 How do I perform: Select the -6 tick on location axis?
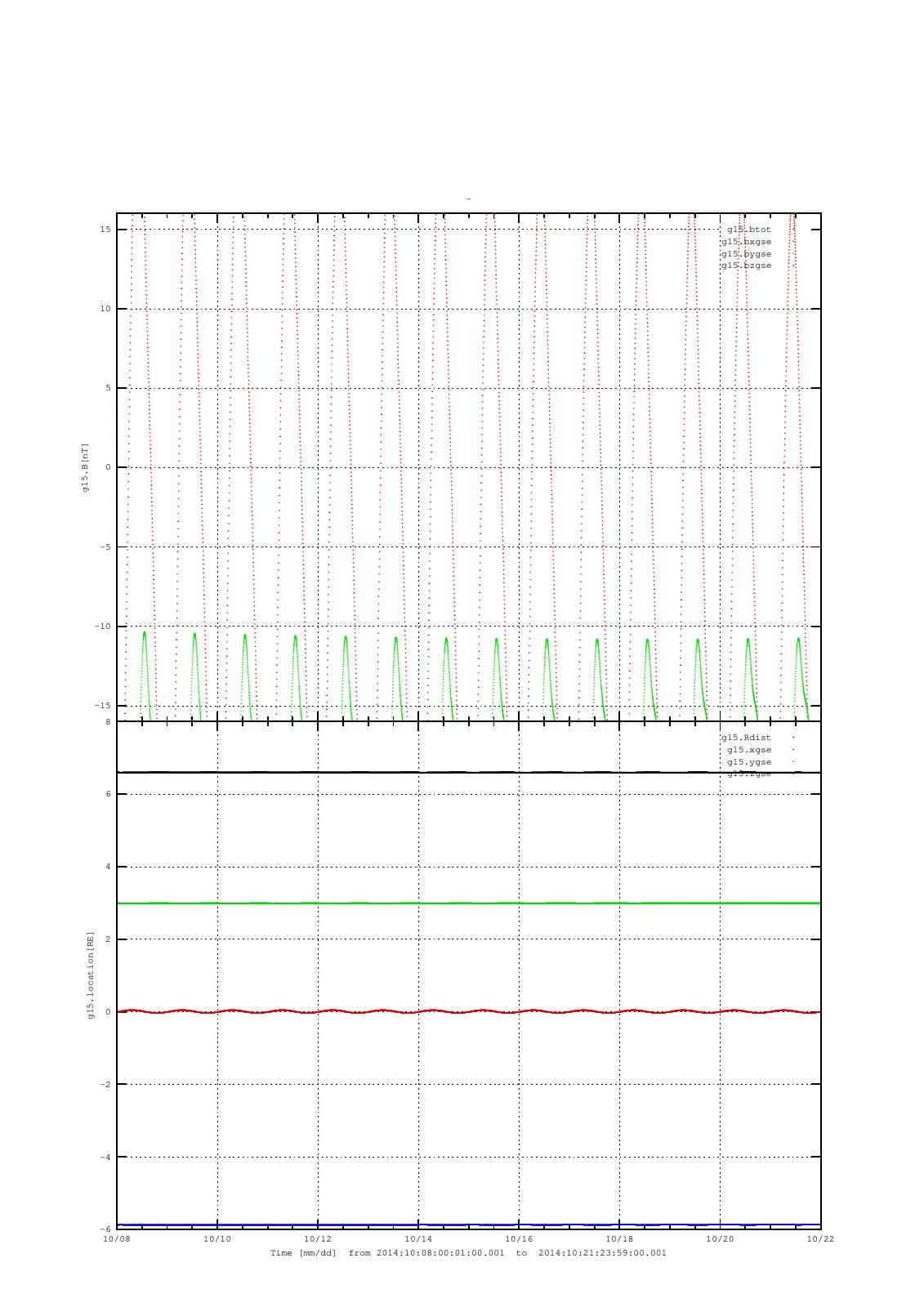pyautogui.click(x=105, y=1229)
